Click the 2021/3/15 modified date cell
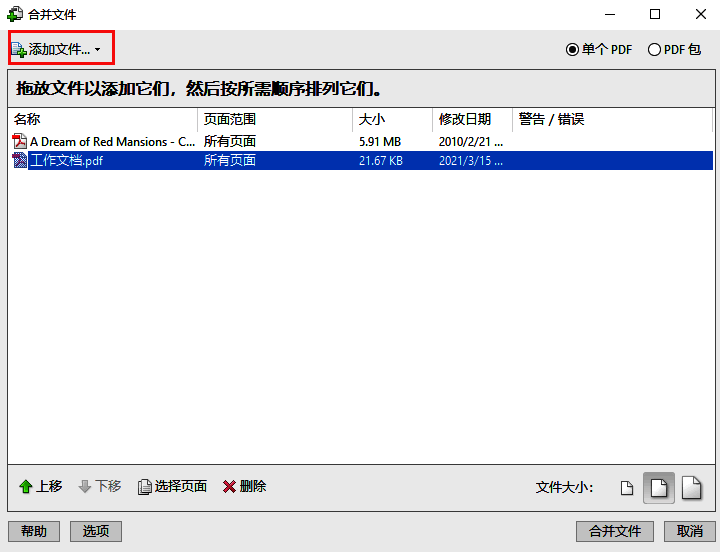The width and height of the screenshot is (720, 552). coord(471,161)
